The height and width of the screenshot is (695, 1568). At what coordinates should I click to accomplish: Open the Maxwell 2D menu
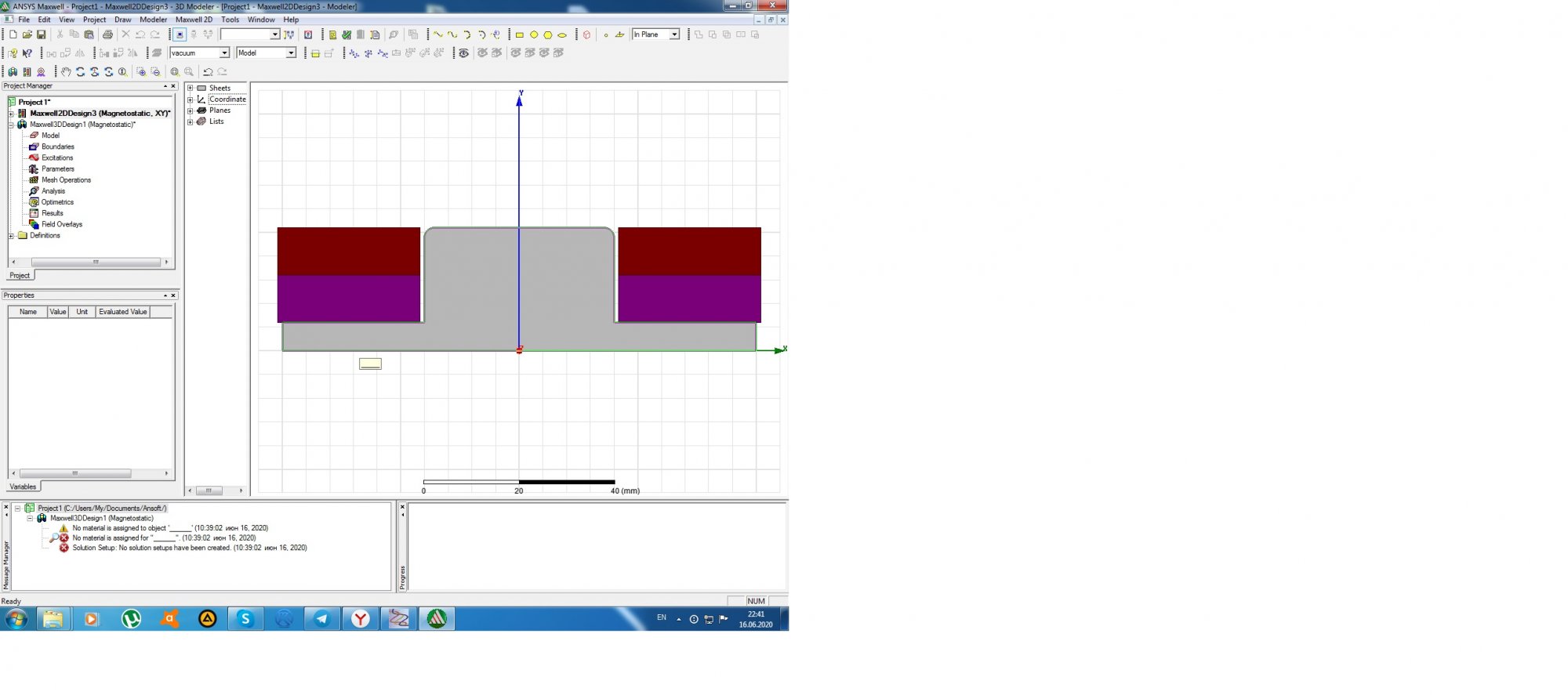click(x=194, y=20)
